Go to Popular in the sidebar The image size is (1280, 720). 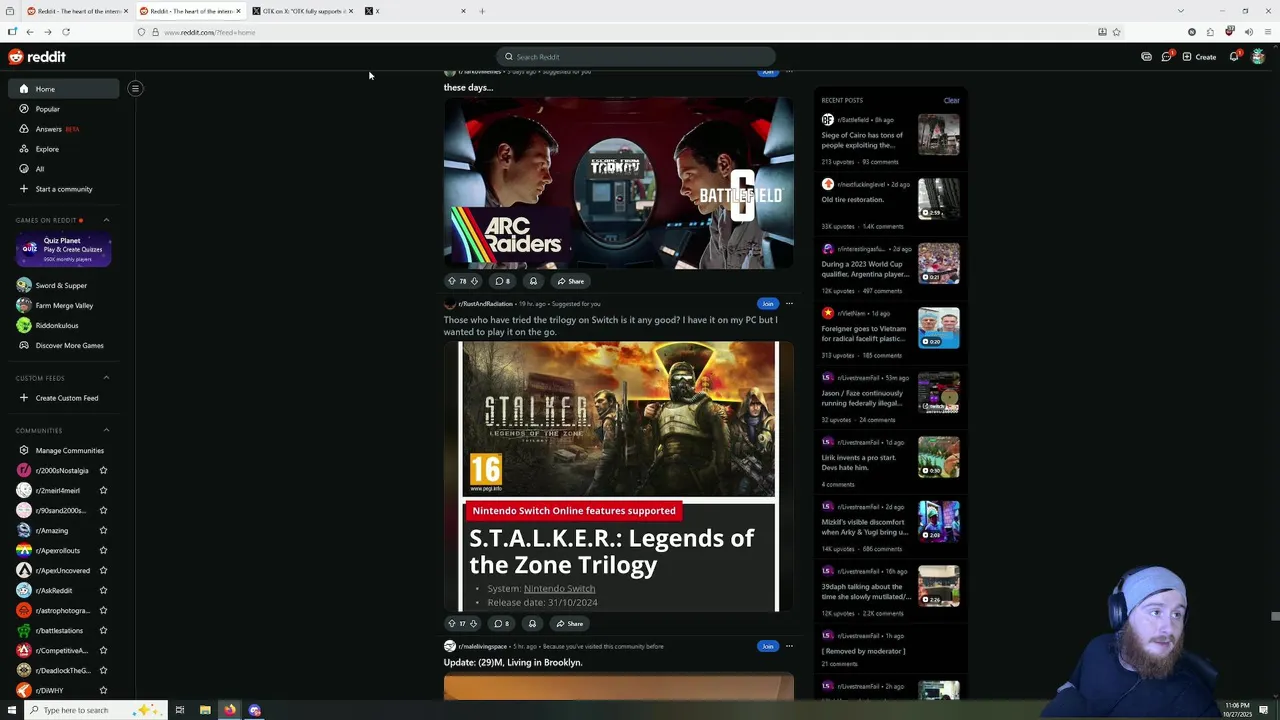[x=47, y=108]
